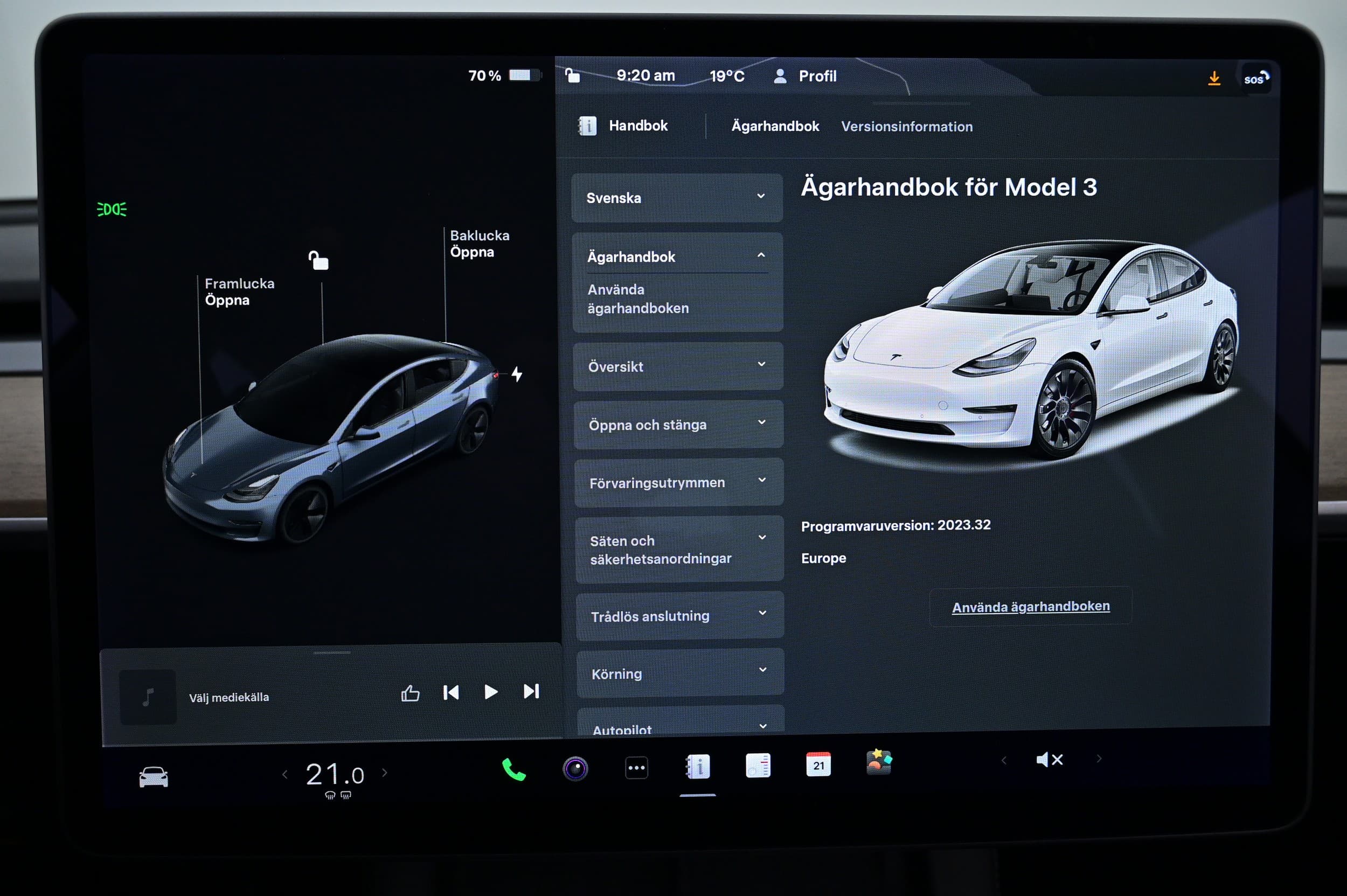Screen dimensions: 1347x896
Task: Open the three-dot app launcher
Action: [x=636, y=768]
